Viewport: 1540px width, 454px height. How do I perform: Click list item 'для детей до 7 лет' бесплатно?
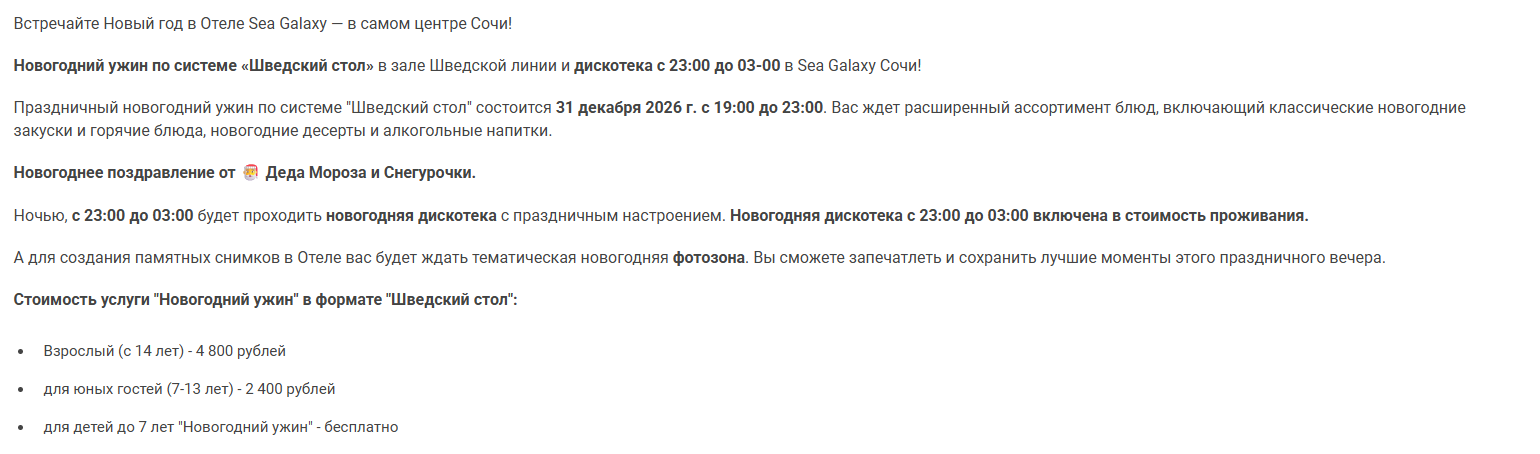(221, 427)
